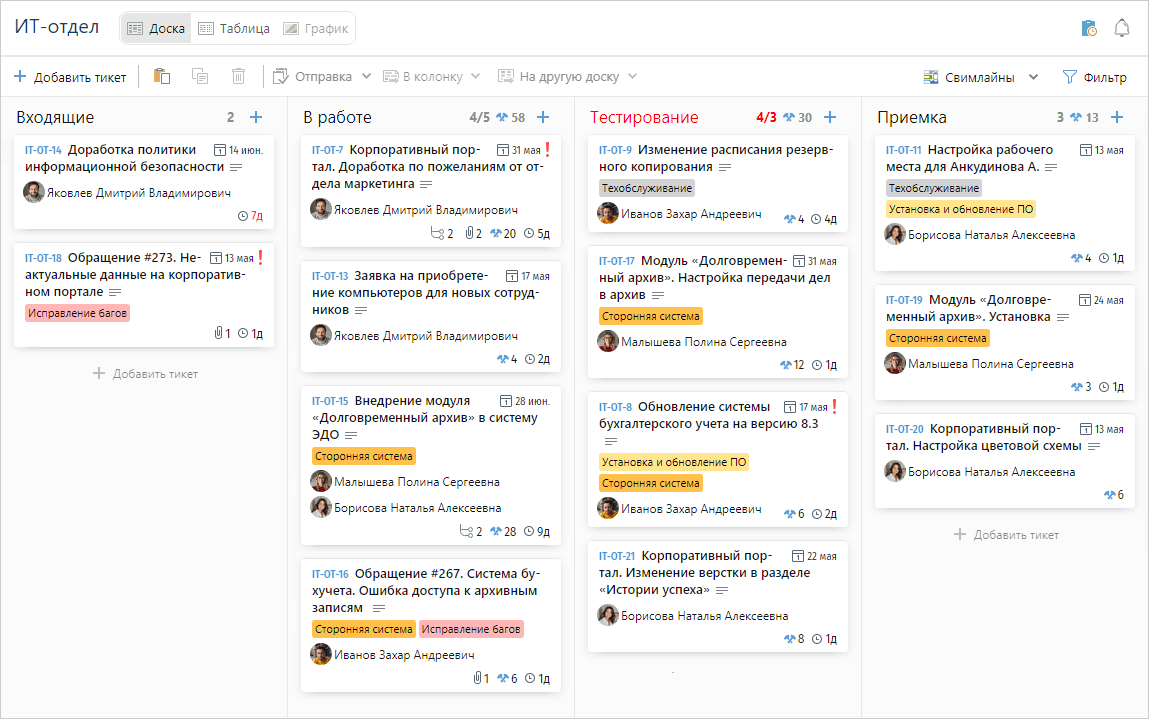Click the notifications bell icon

tap(1121, 28)
